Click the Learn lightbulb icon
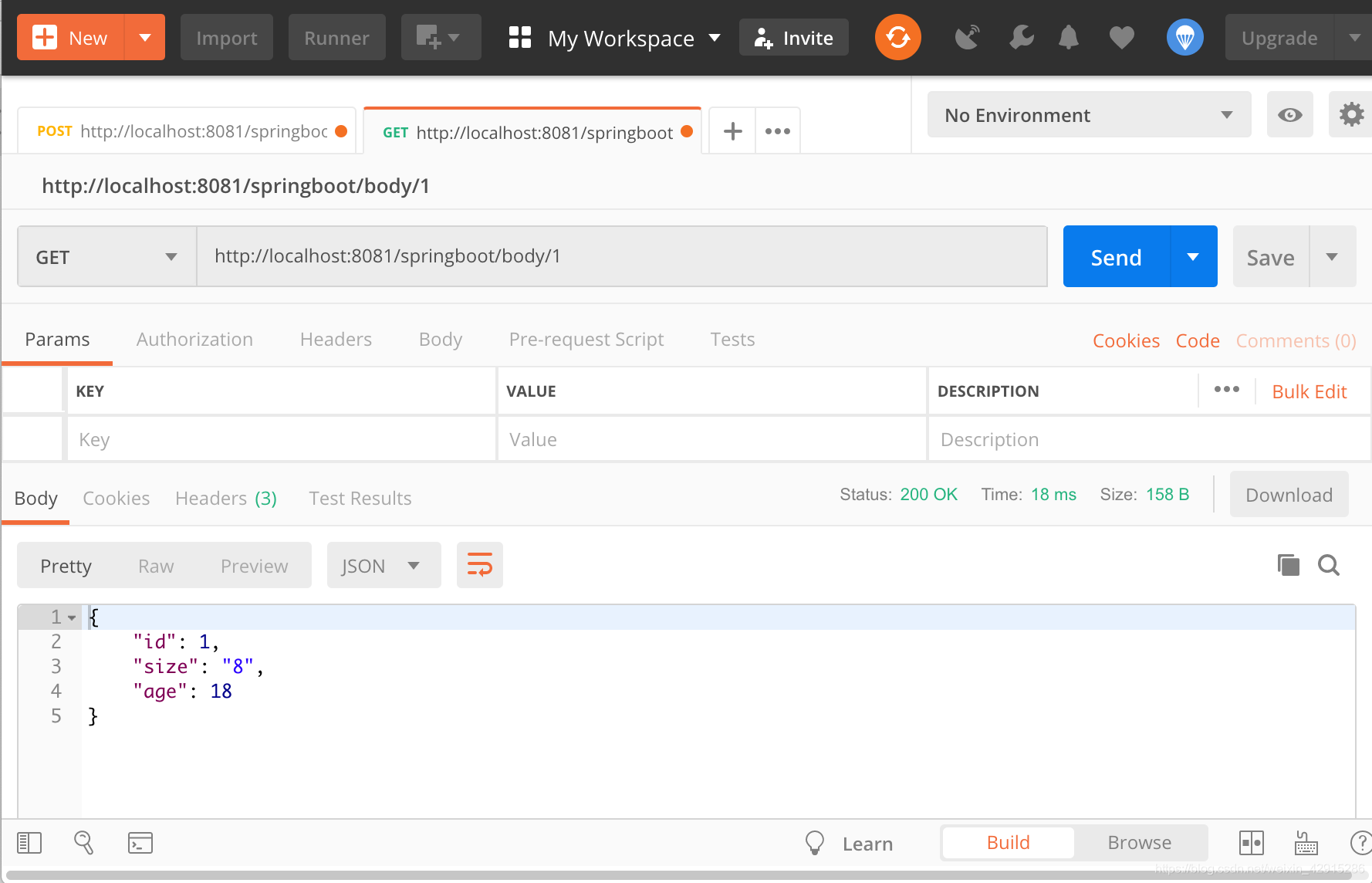Image resolution: width=1372 pixels, height=883 pixels. 815,843
